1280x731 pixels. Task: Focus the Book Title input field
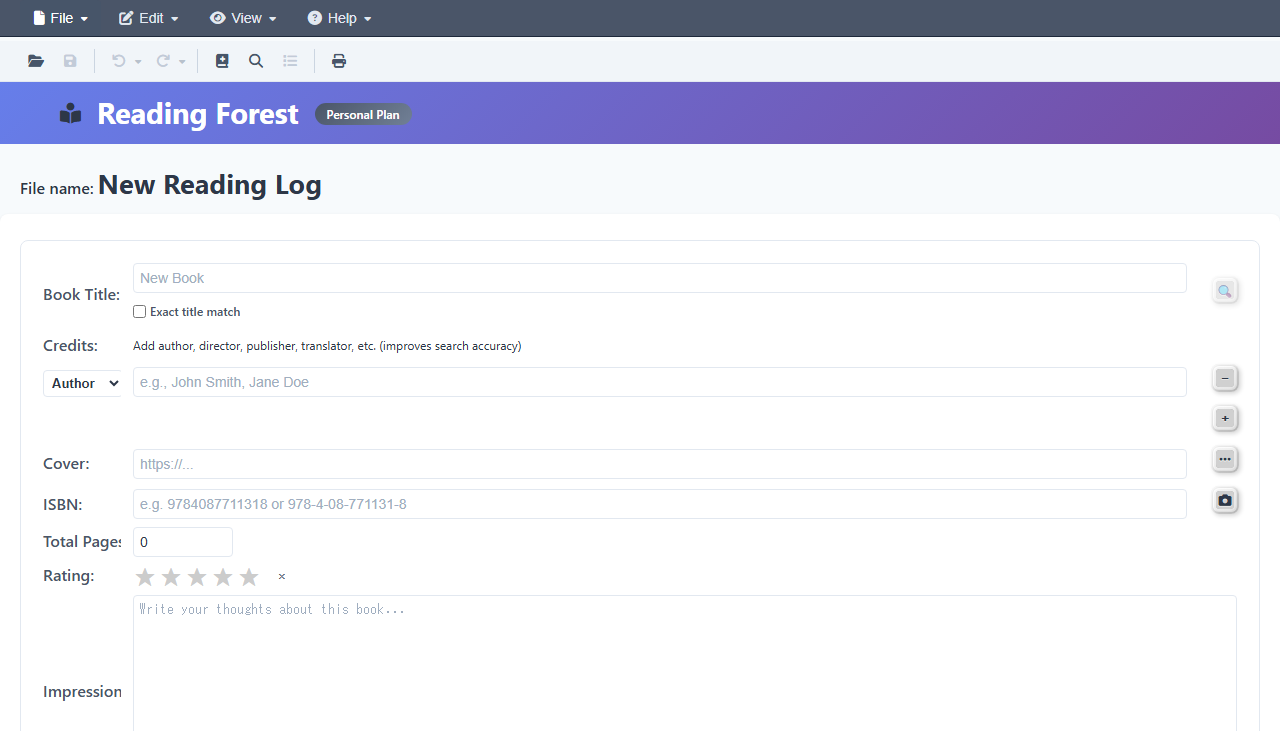pyautogui.click(x=660, y=278)
